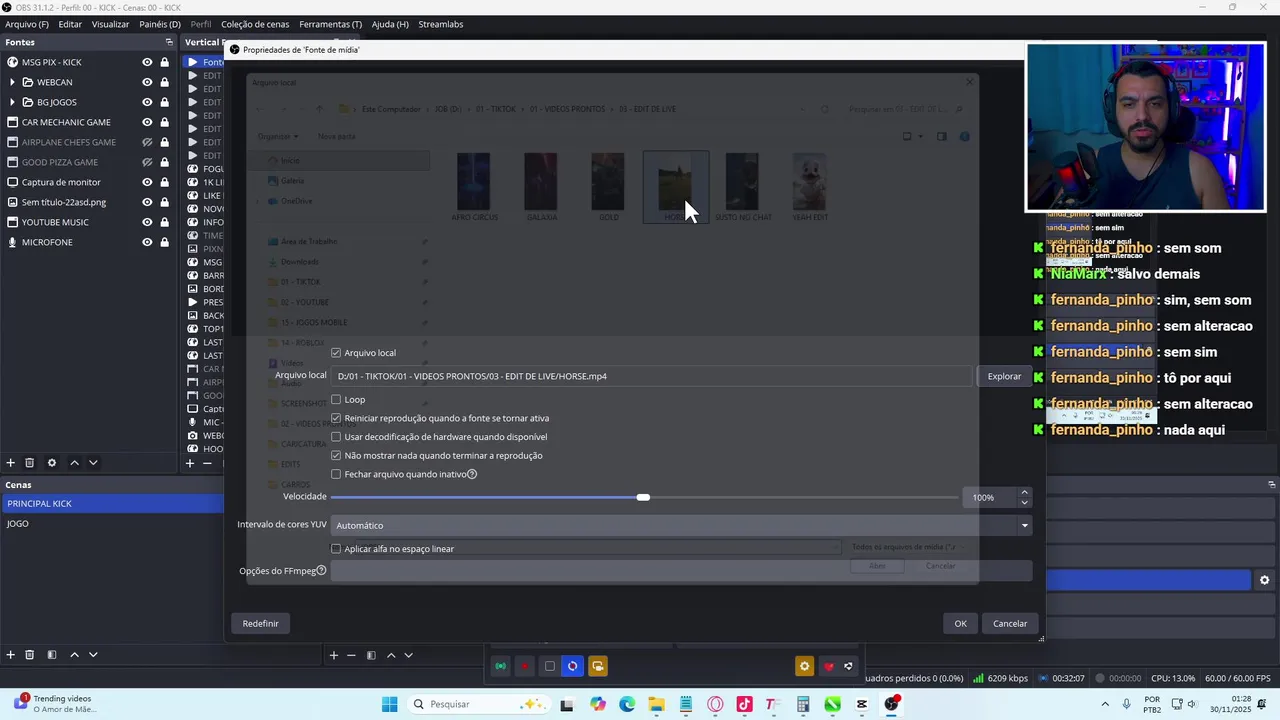Screen dimensions: 1280x720
Task: Enable the Loop checkbox
Action: point(336,399)
